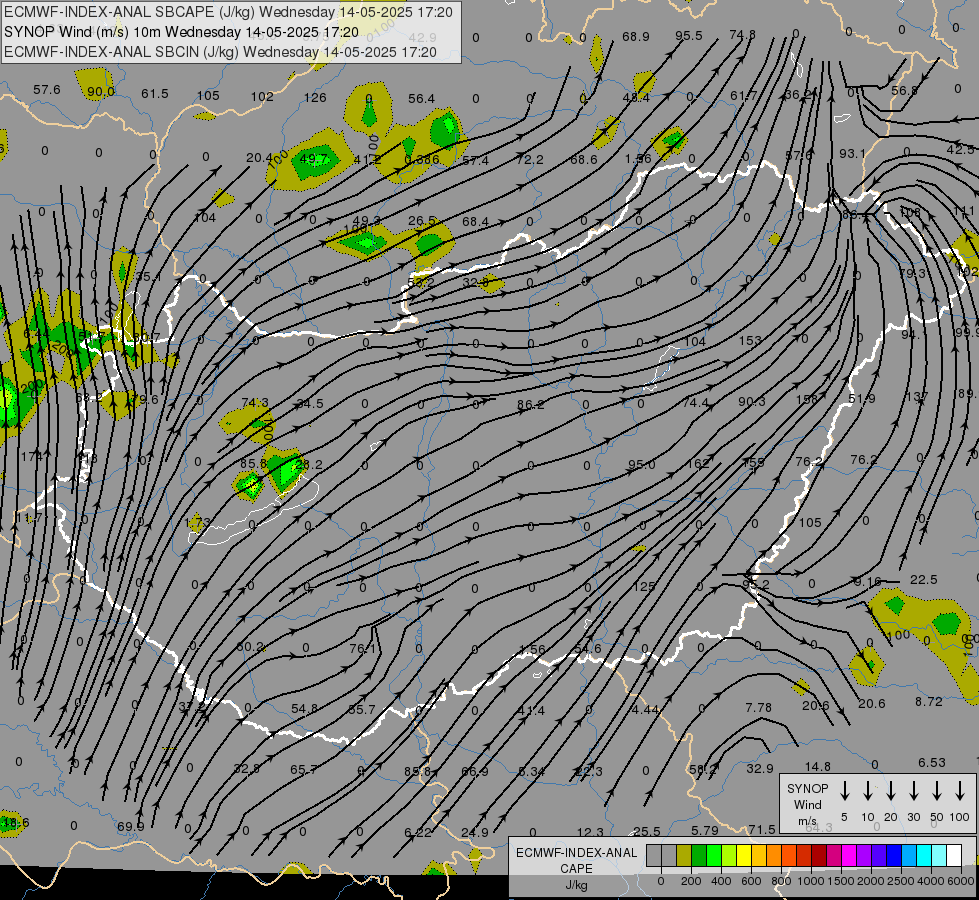The image size is (979, 900).
Task: Click the grid value 4.44
Action: click(x=645, y=710)
